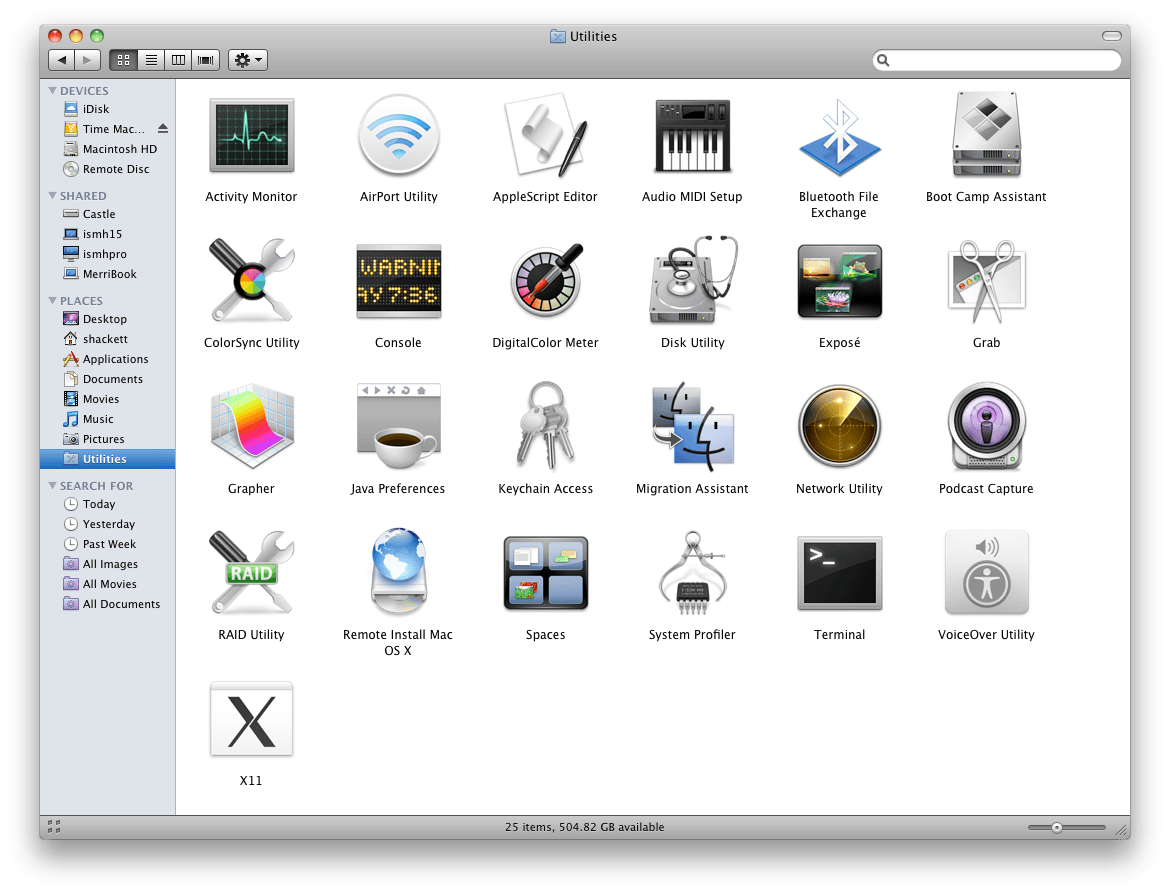Open Keychain Access keys icon
Screen dimensions: 1170x894
tap(545, 425)
